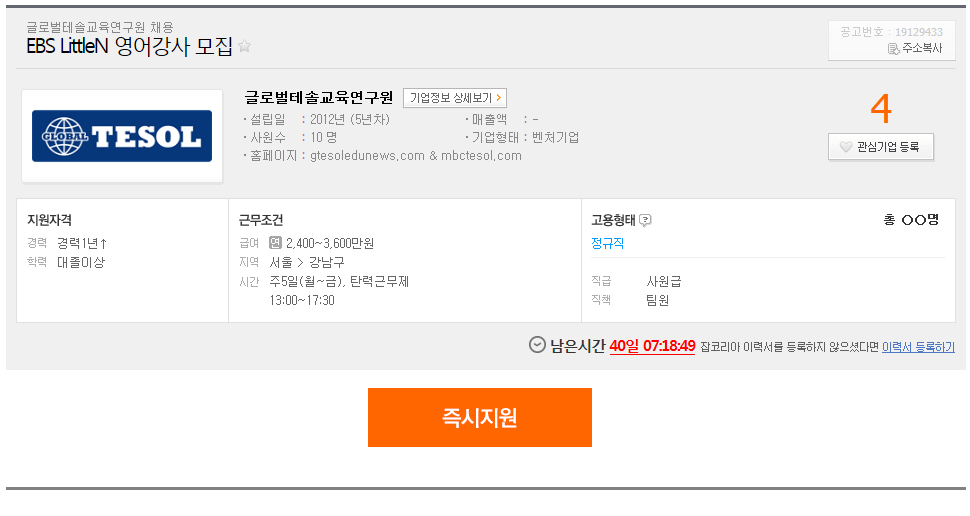Click the orange number 4 interest count

click(x=881, y=108)
